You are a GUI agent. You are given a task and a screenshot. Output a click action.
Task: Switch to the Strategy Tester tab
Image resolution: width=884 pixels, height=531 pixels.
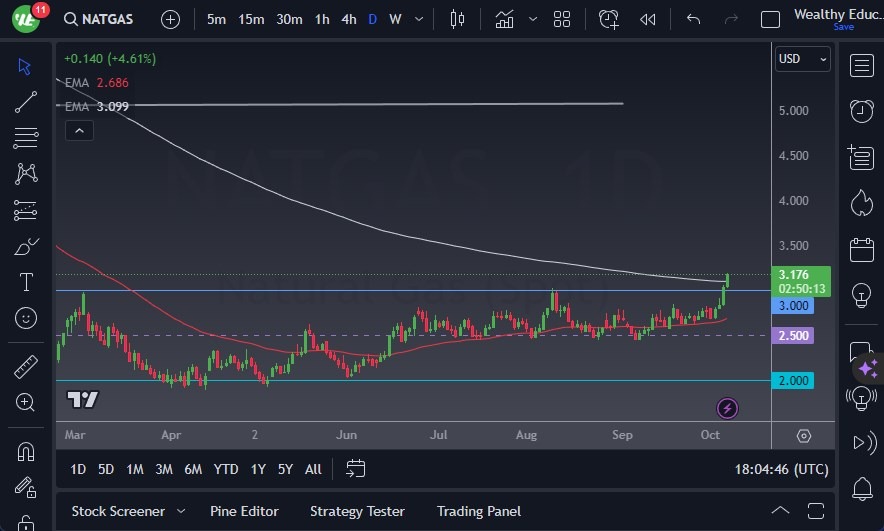357,511
